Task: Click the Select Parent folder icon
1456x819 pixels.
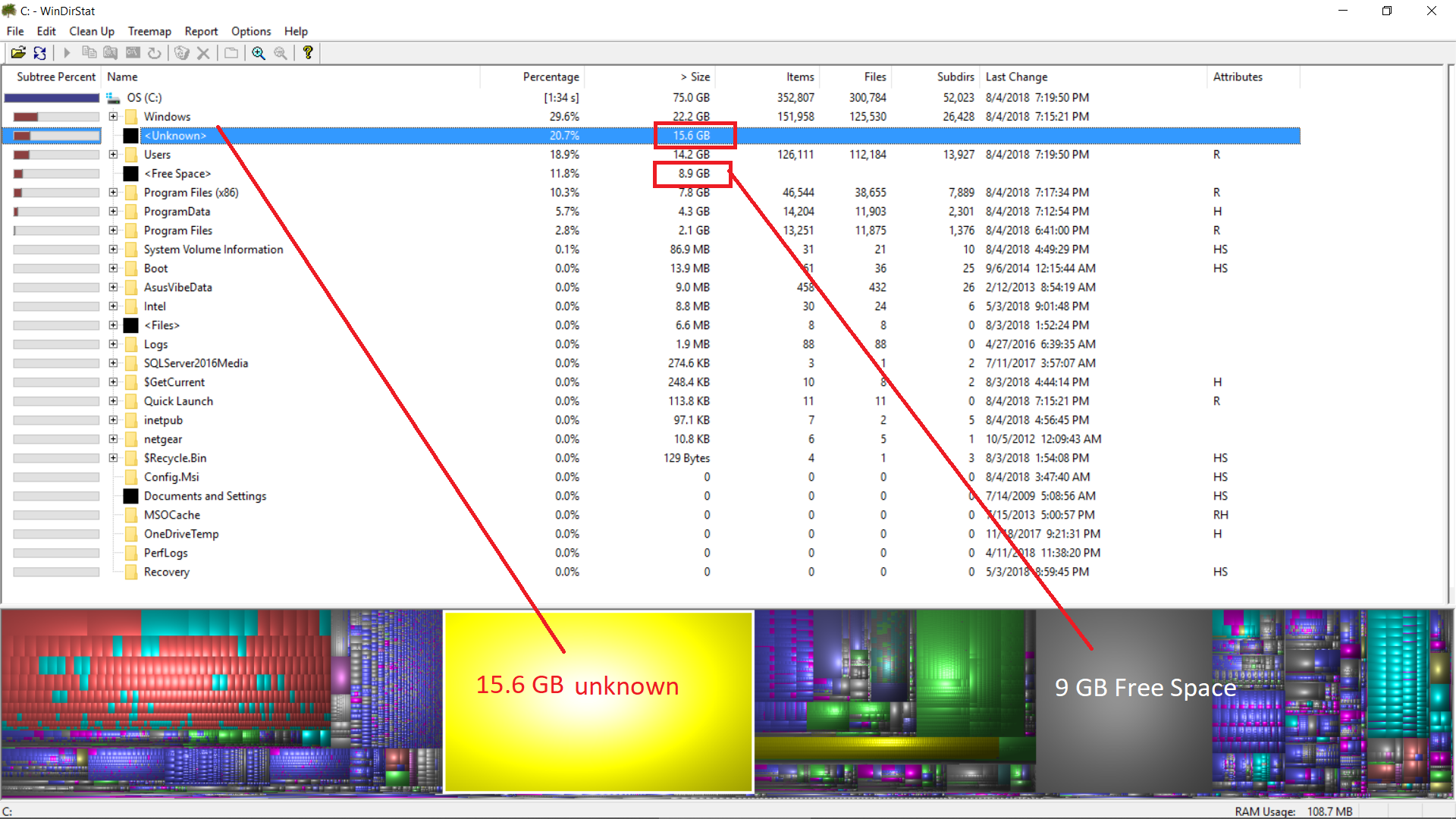Action: (x=231, y=53)
